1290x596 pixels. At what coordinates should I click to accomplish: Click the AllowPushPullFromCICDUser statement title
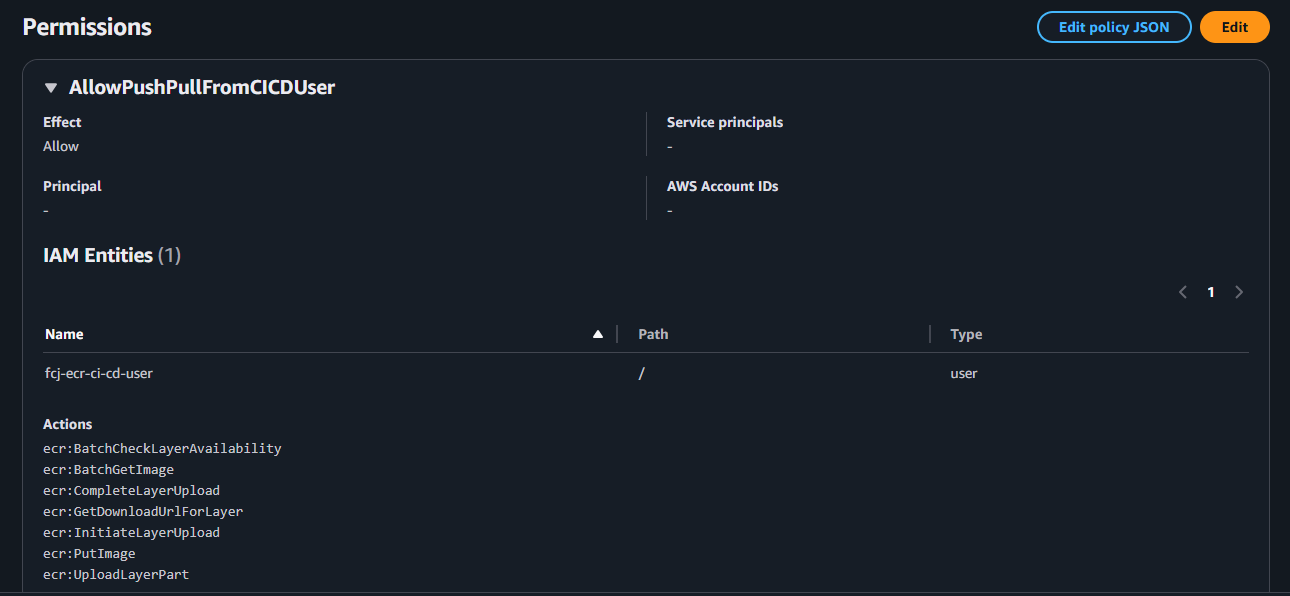pos(202,87)
